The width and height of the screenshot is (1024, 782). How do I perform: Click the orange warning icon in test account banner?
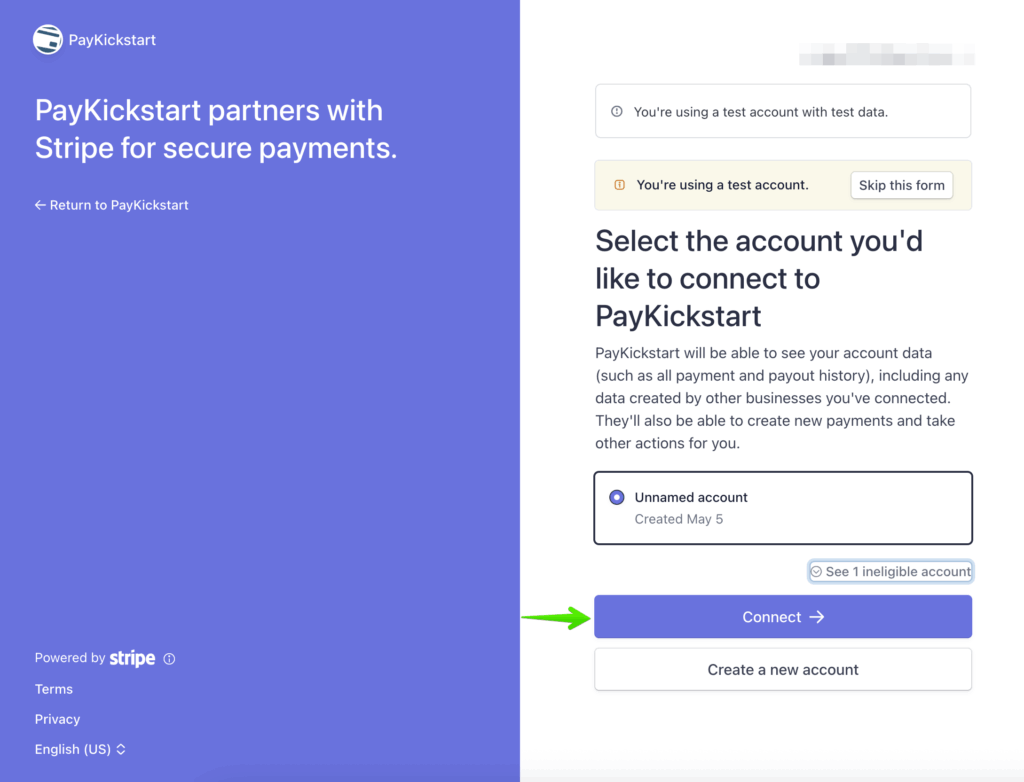pyautogui.click(x=619, y=185)
